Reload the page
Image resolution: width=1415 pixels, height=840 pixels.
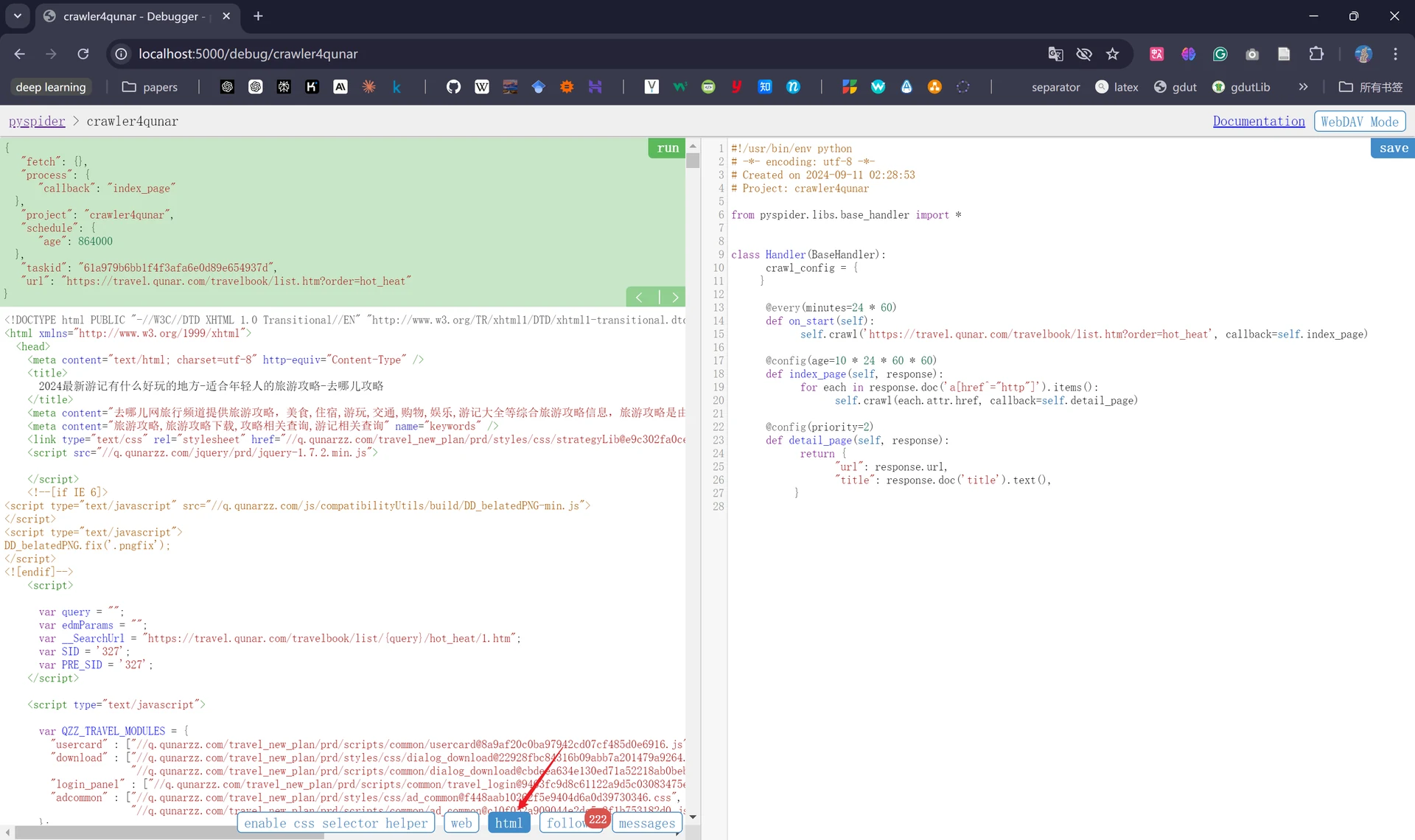(x=83, y=54)
